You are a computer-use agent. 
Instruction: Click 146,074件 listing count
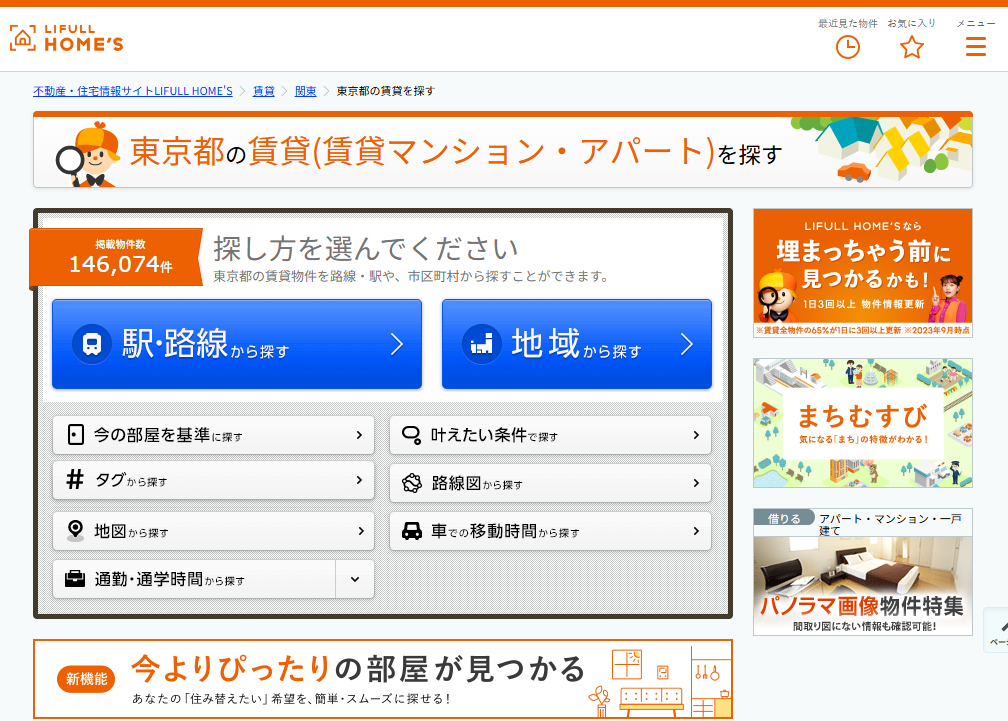121,264
